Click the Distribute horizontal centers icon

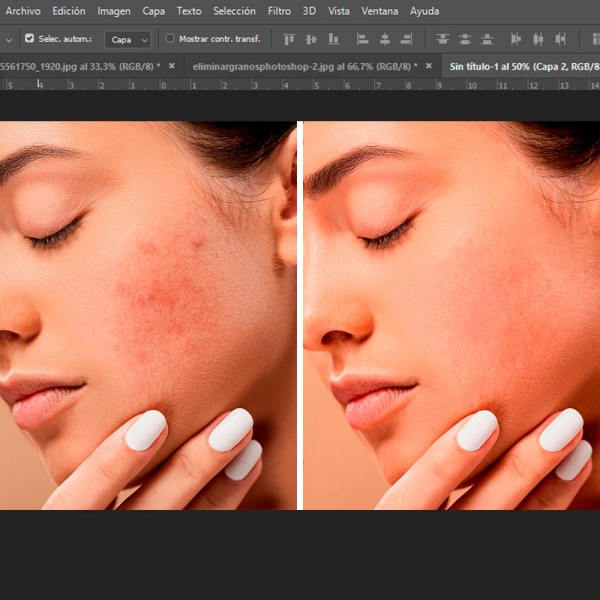pos(538,39)
